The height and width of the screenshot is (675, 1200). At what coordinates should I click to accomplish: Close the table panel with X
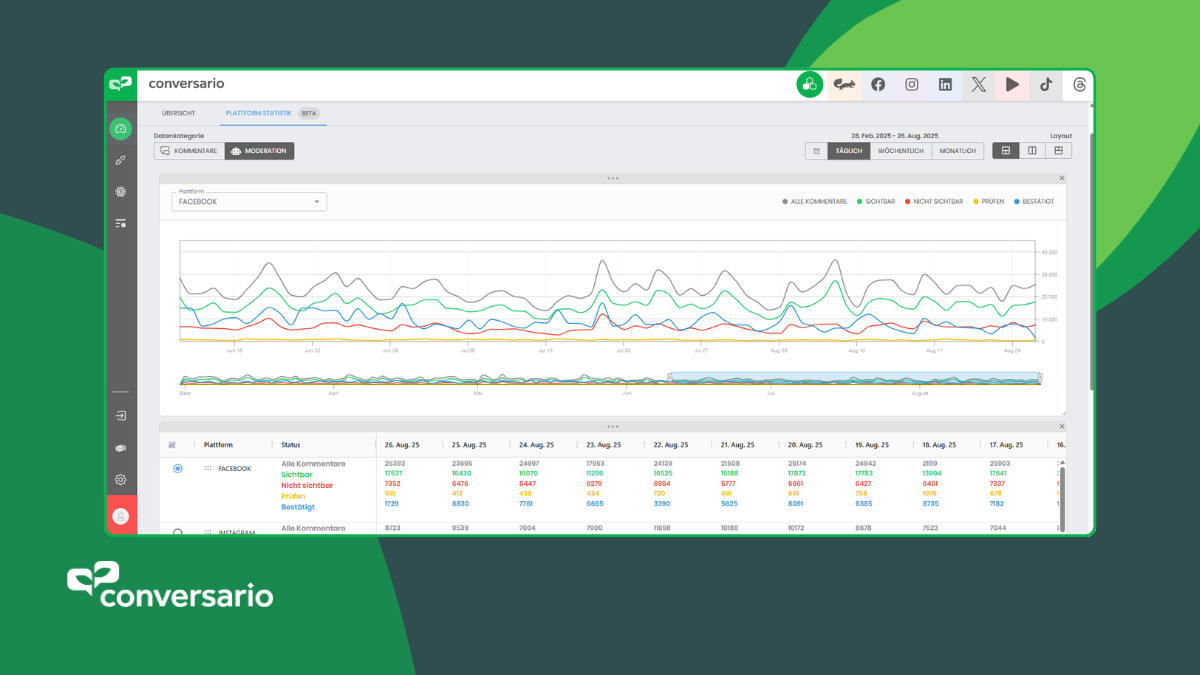tap(1062, 426)
